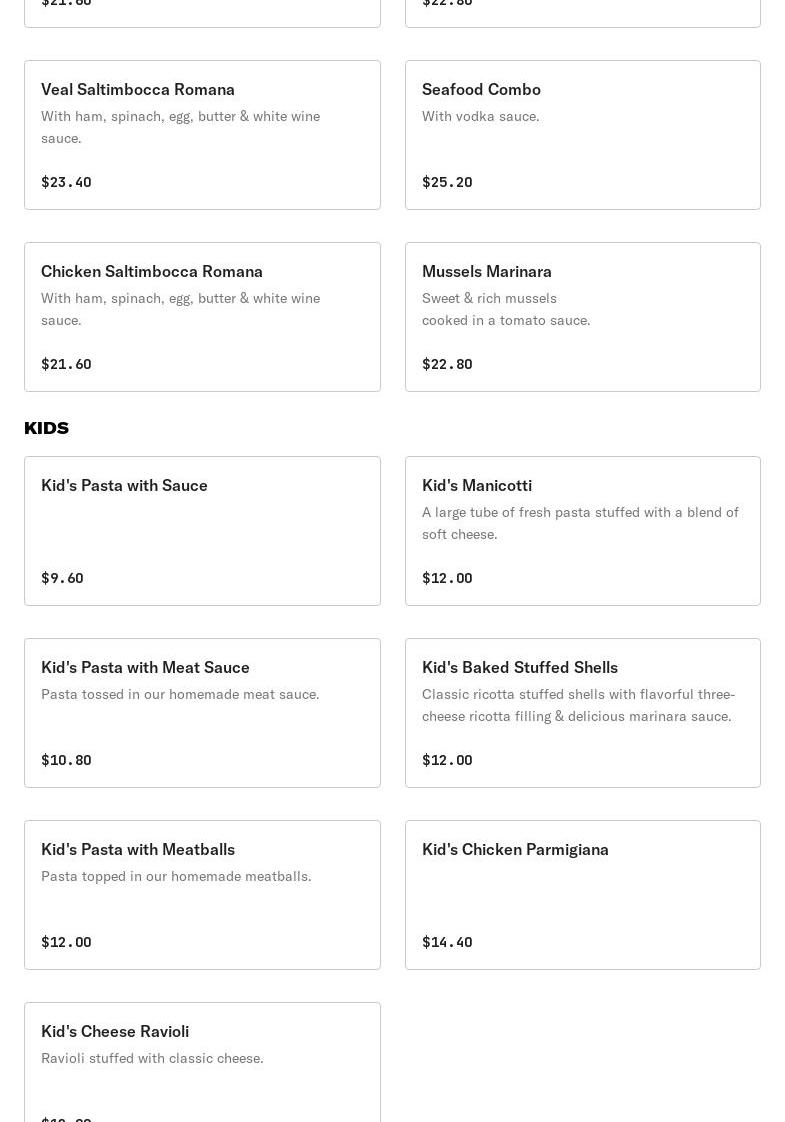Choose the Mussels Marinara menu card
This screenshot has width=785, height=1122.
[x=582, y=317]
